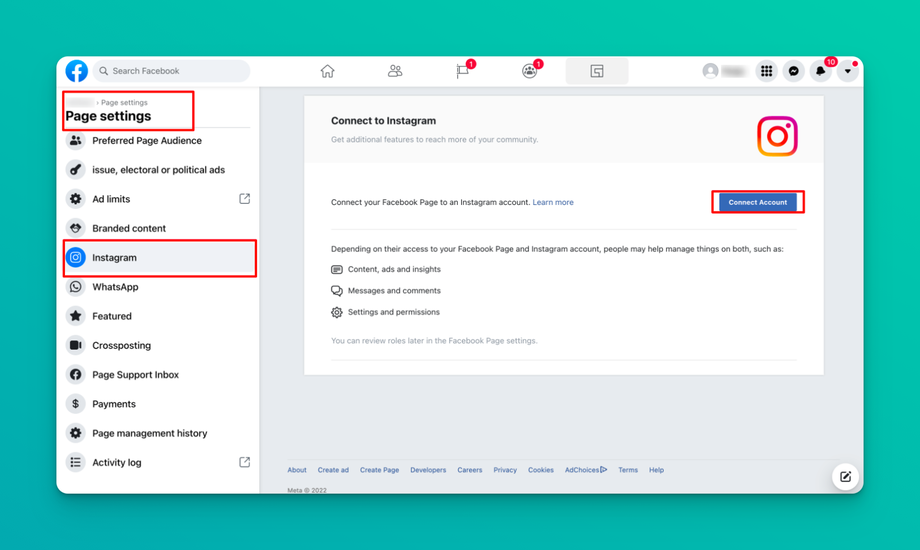Viewport: 920px width, 550px height.
Task: Open the Privacy footer link
Action: 505,470
